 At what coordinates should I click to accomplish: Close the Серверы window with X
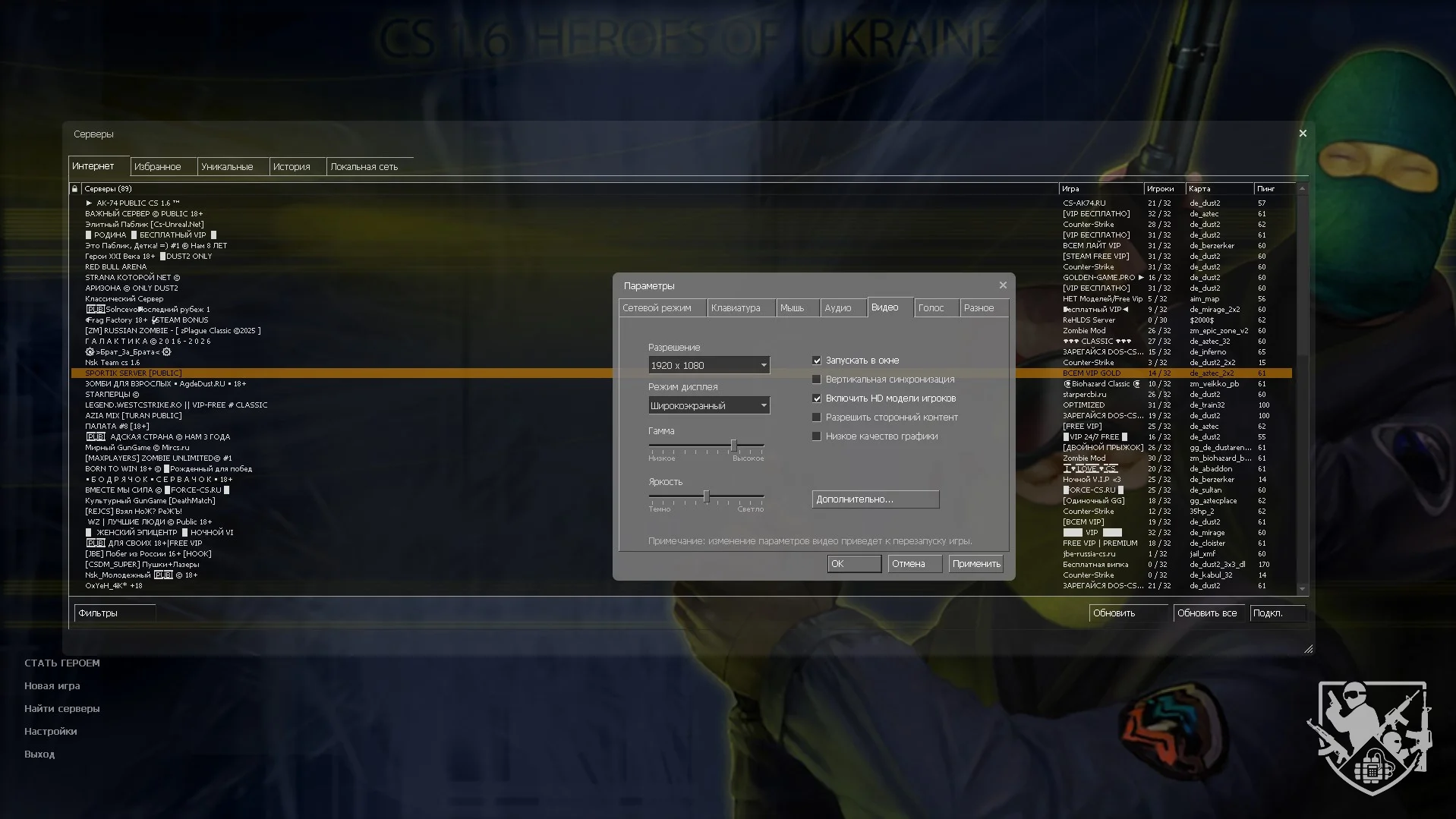point(1303,134)
